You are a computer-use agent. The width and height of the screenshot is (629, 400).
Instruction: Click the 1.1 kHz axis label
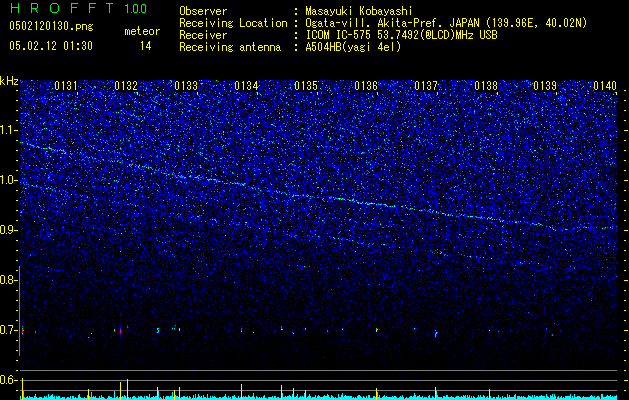click(8, 130)
